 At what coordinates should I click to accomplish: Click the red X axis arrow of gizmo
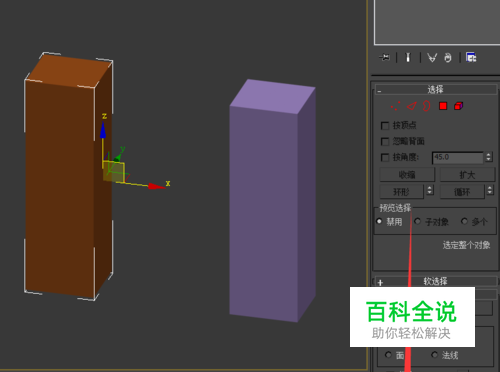click(x=156, y=186)
